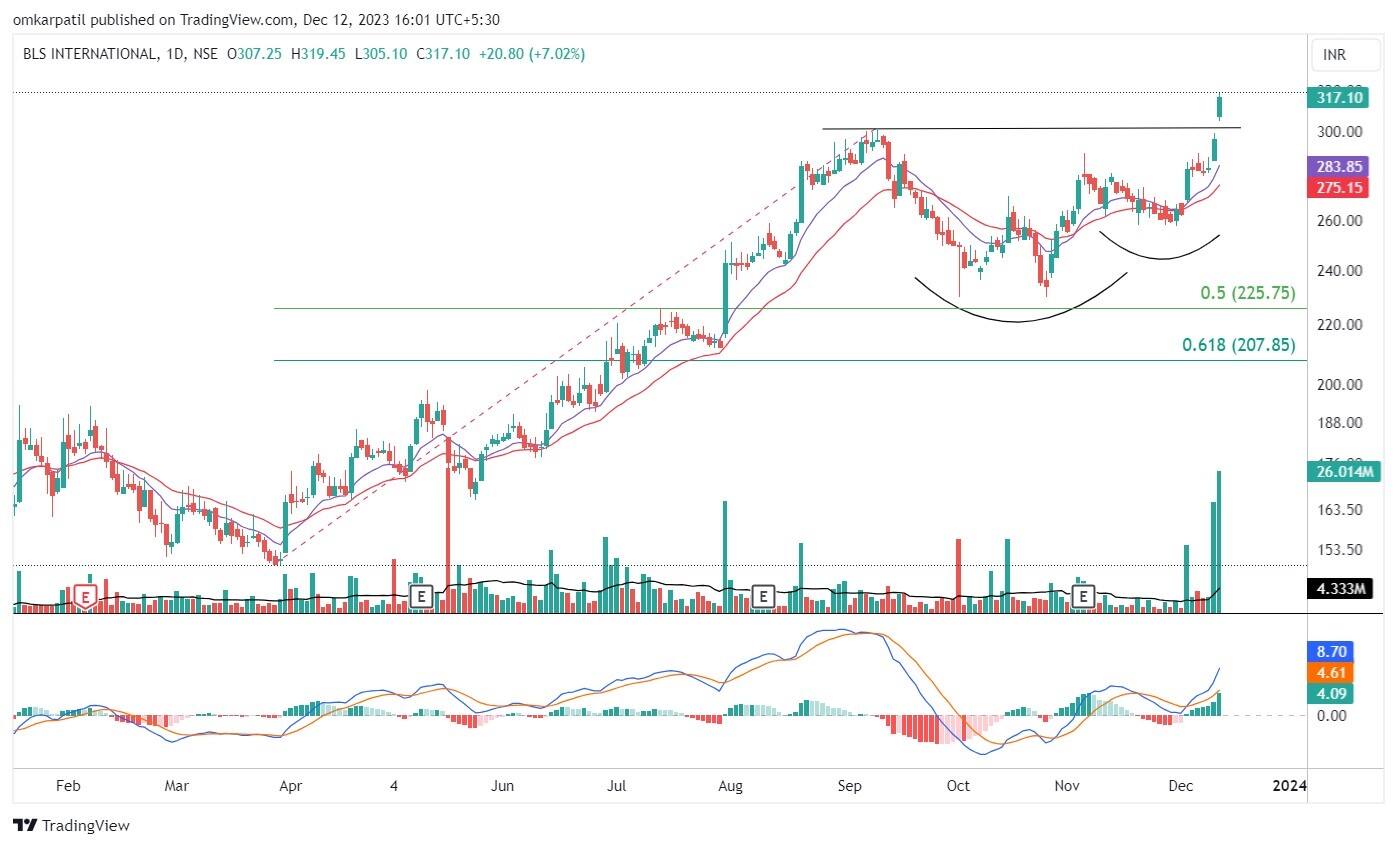This screenshot has width=1397, height=847.
Task: Click the BLS INTERNATIONAL symbol title
Action: click(x=88, y=54)
